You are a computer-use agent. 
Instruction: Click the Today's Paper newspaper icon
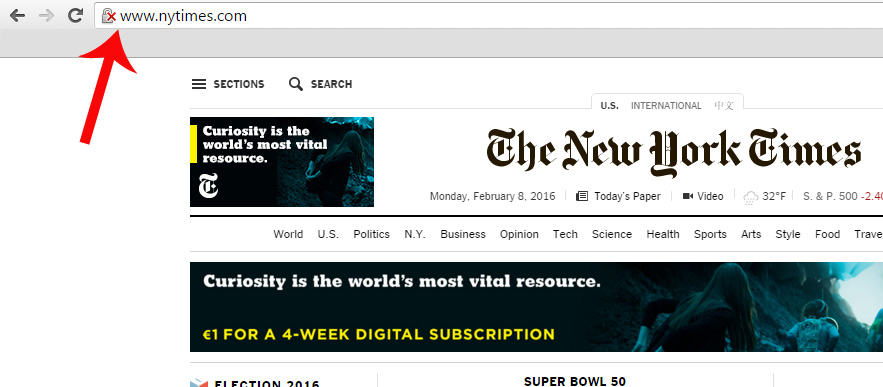tap(582, 197)
